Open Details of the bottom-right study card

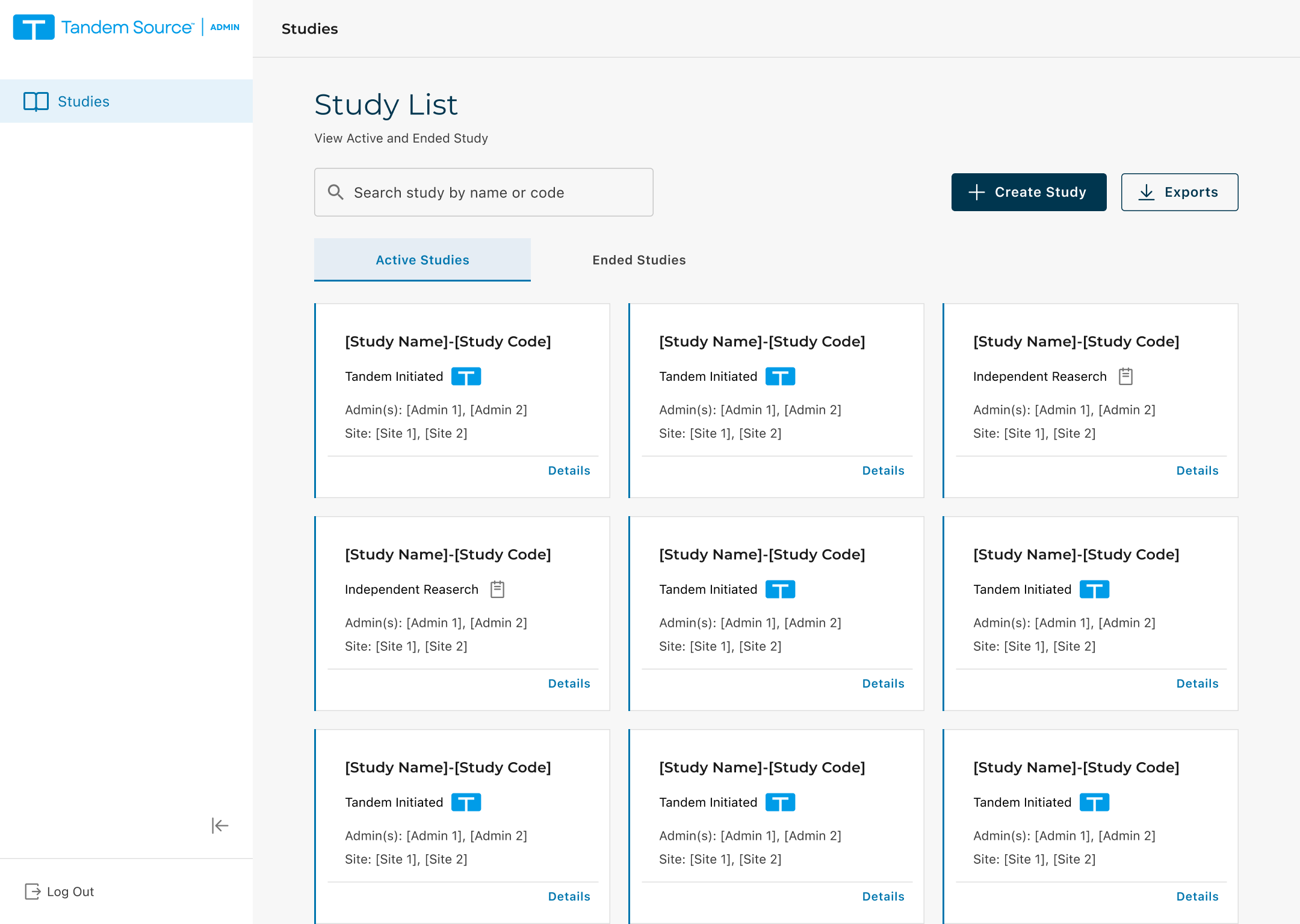tap(1197, 896)
